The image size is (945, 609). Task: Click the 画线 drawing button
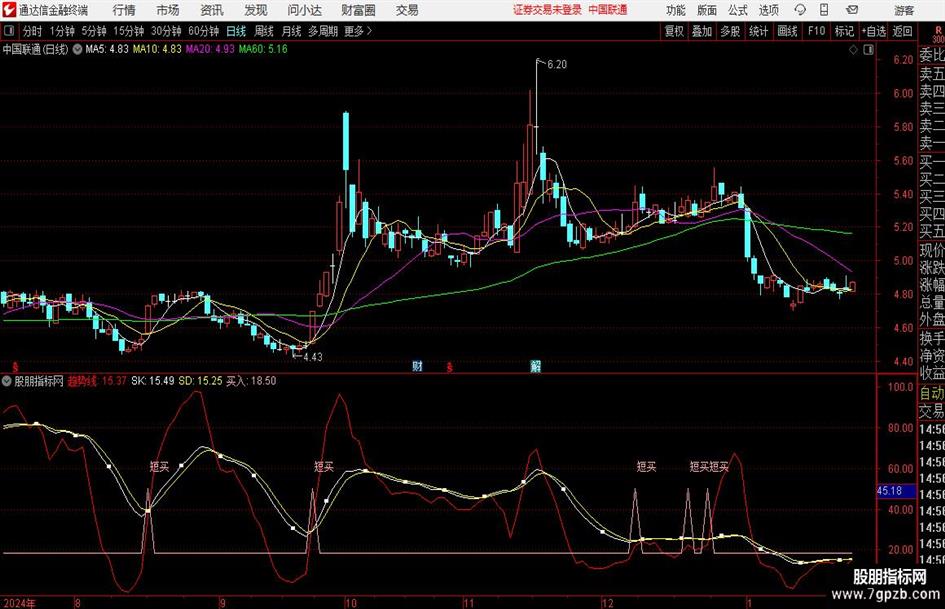[x=787, y=31]
